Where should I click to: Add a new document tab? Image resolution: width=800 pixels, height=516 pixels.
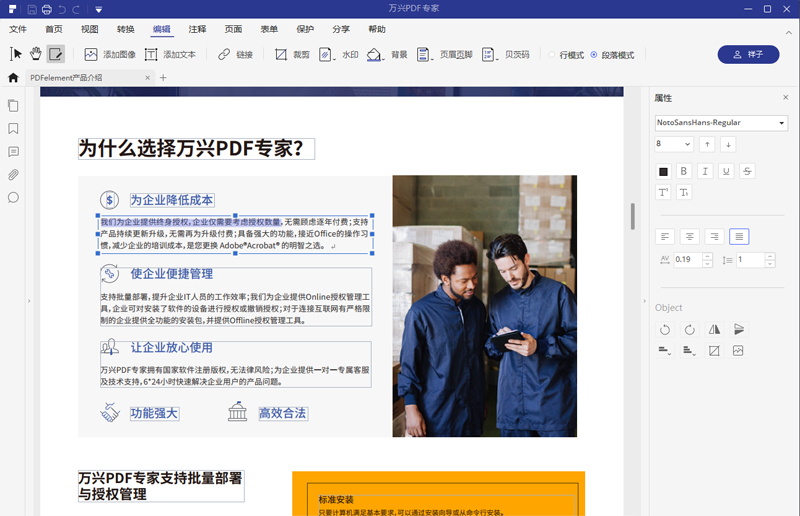coord(163,78)
